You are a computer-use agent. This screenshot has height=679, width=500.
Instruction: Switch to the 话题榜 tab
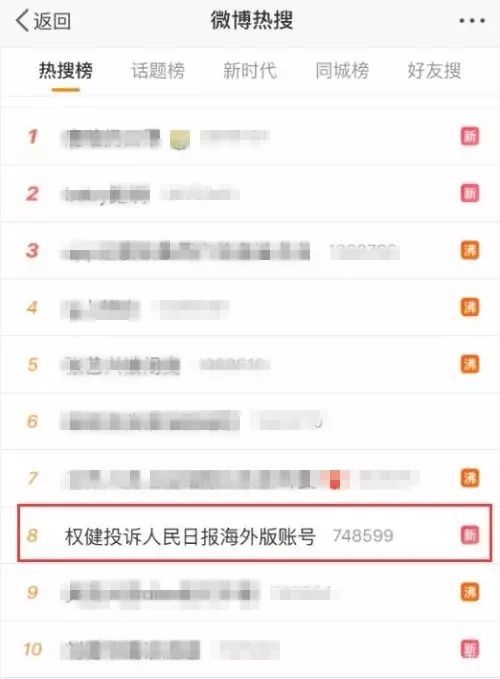pyautogui.click(x=158, y=71)
